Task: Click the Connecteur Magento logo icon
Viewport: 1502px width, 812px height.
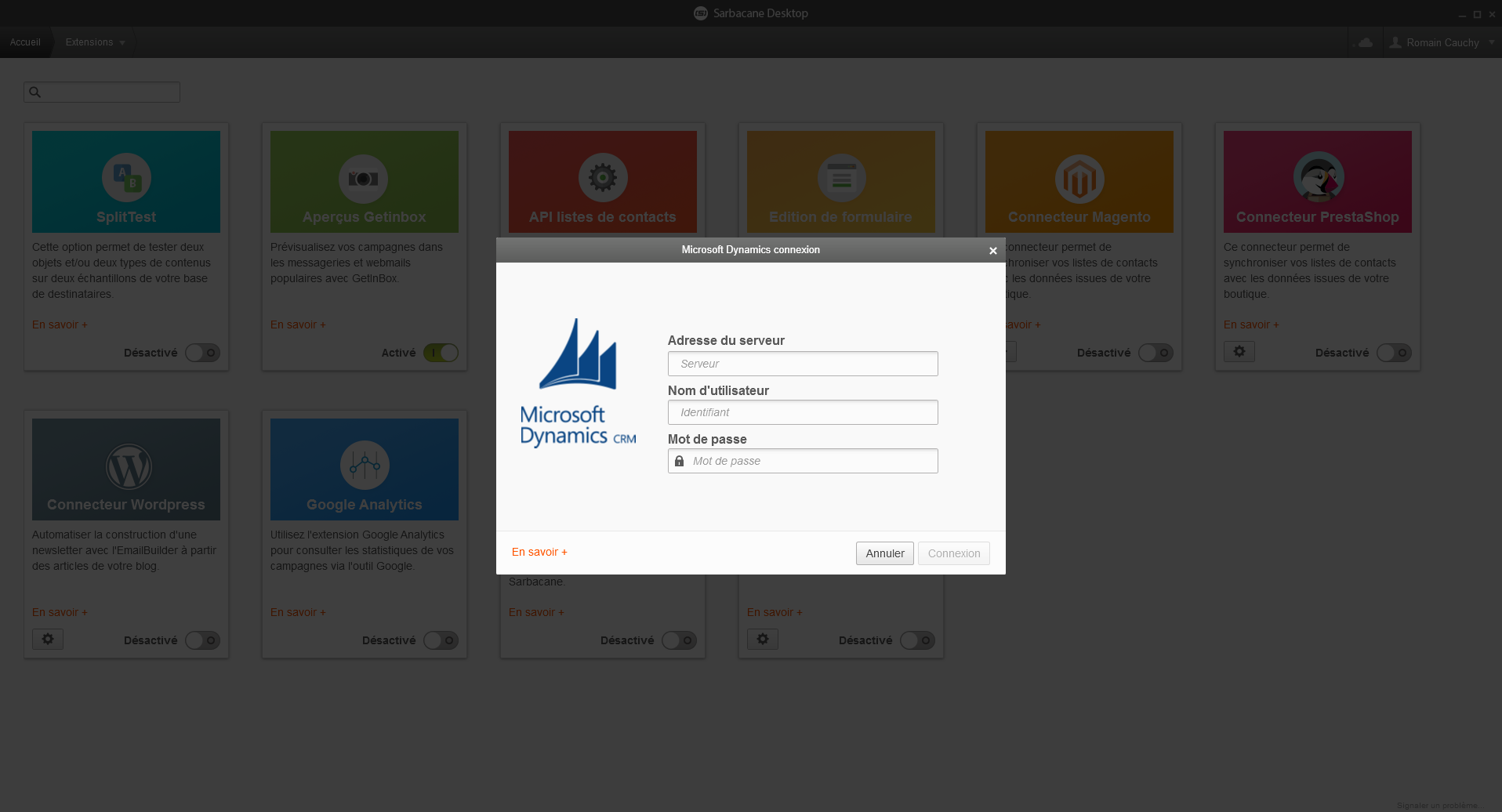Action: 1079,179
